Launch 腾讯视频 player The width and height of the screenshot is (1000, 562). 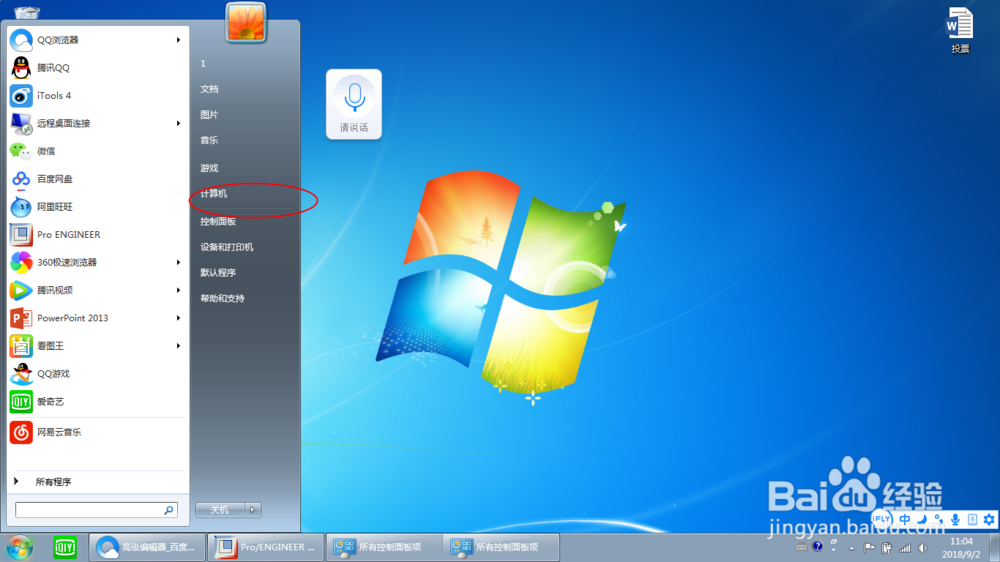point(96,290)
